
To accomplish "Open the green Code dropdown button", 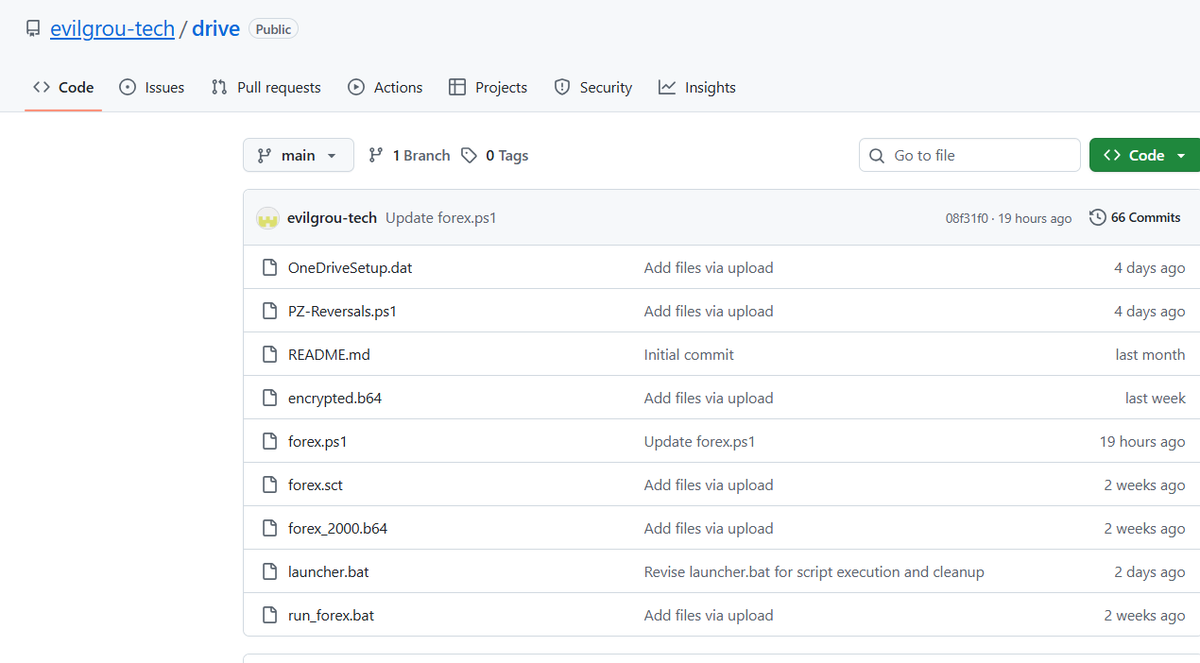I will 1145,155.
